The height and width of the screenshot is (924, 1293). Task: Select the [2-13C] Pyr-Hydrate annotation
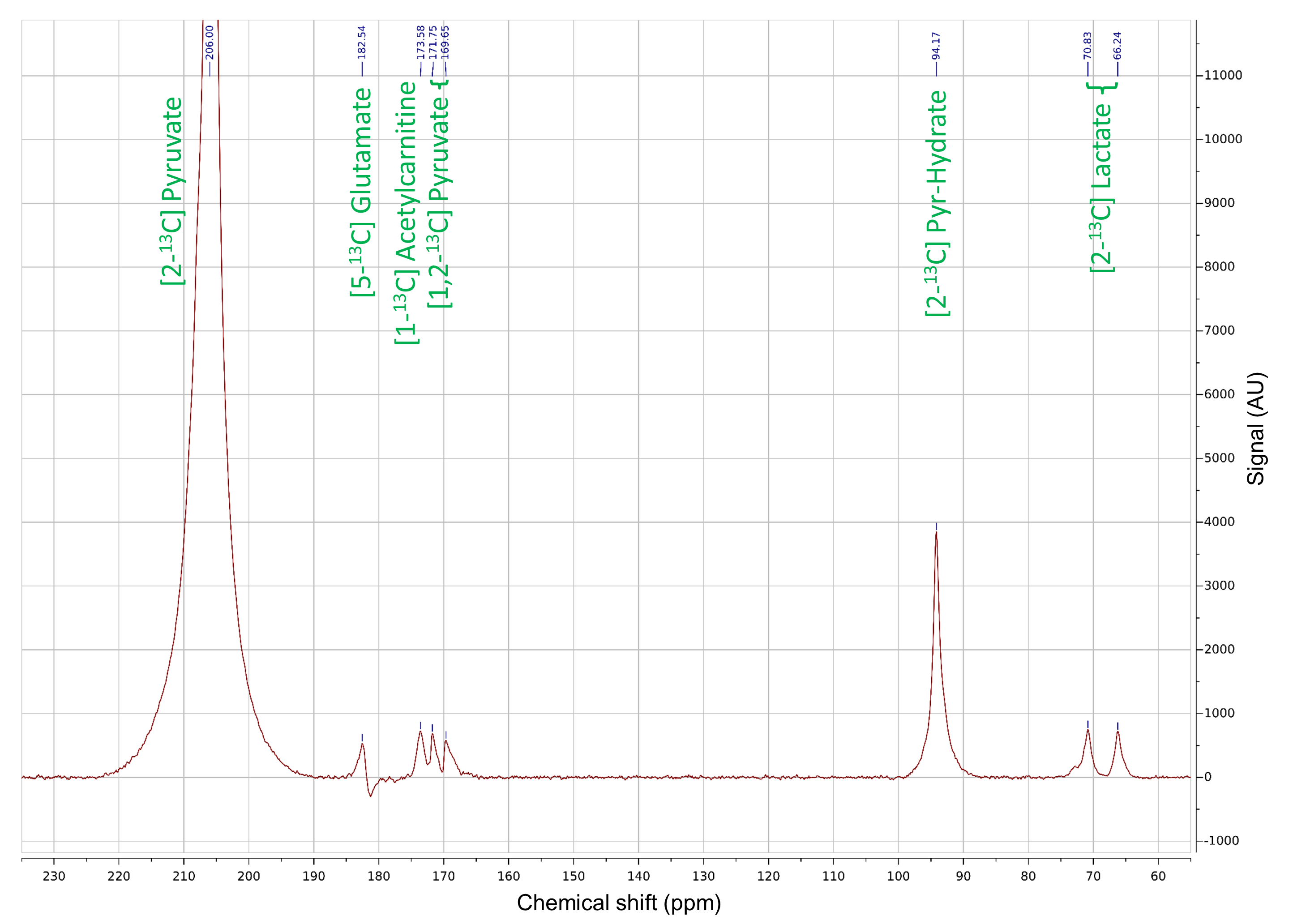click(x=937, y=203)
